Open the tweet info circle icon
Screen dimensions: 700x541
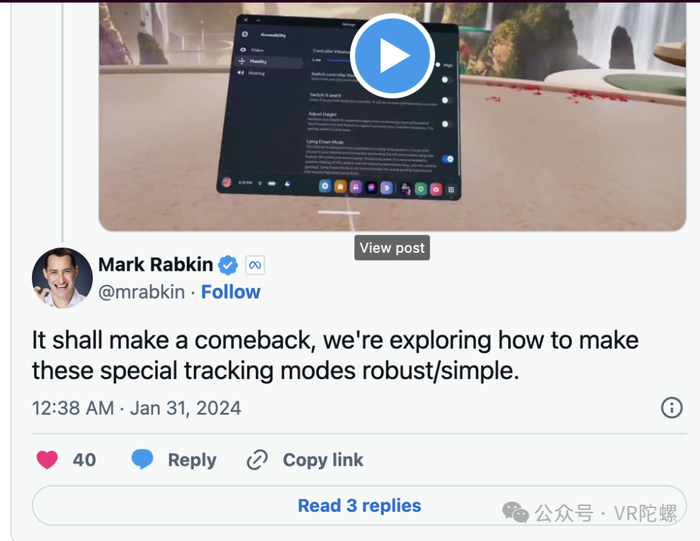(671, 408)
